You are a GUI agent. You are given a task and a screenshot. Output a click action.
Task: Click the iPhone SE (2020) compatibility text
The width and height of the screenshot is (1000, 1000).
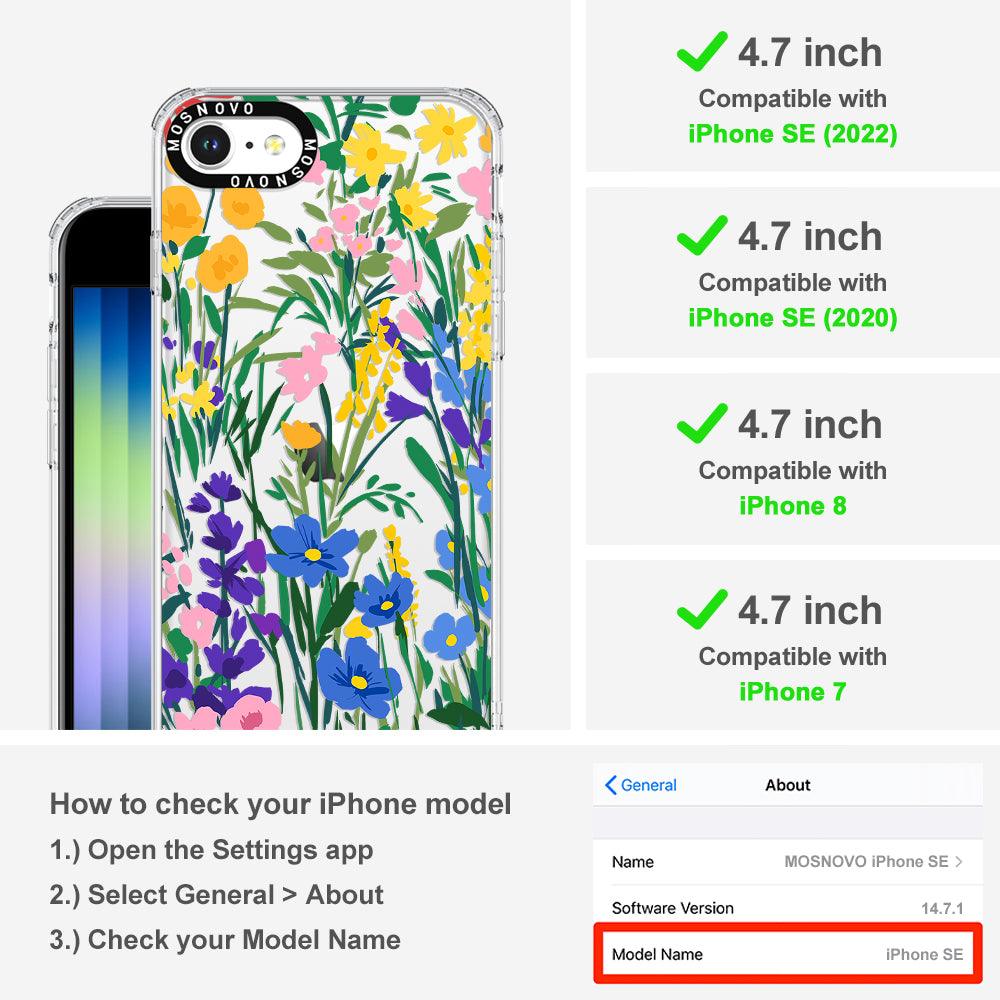(x=793, y=318)
